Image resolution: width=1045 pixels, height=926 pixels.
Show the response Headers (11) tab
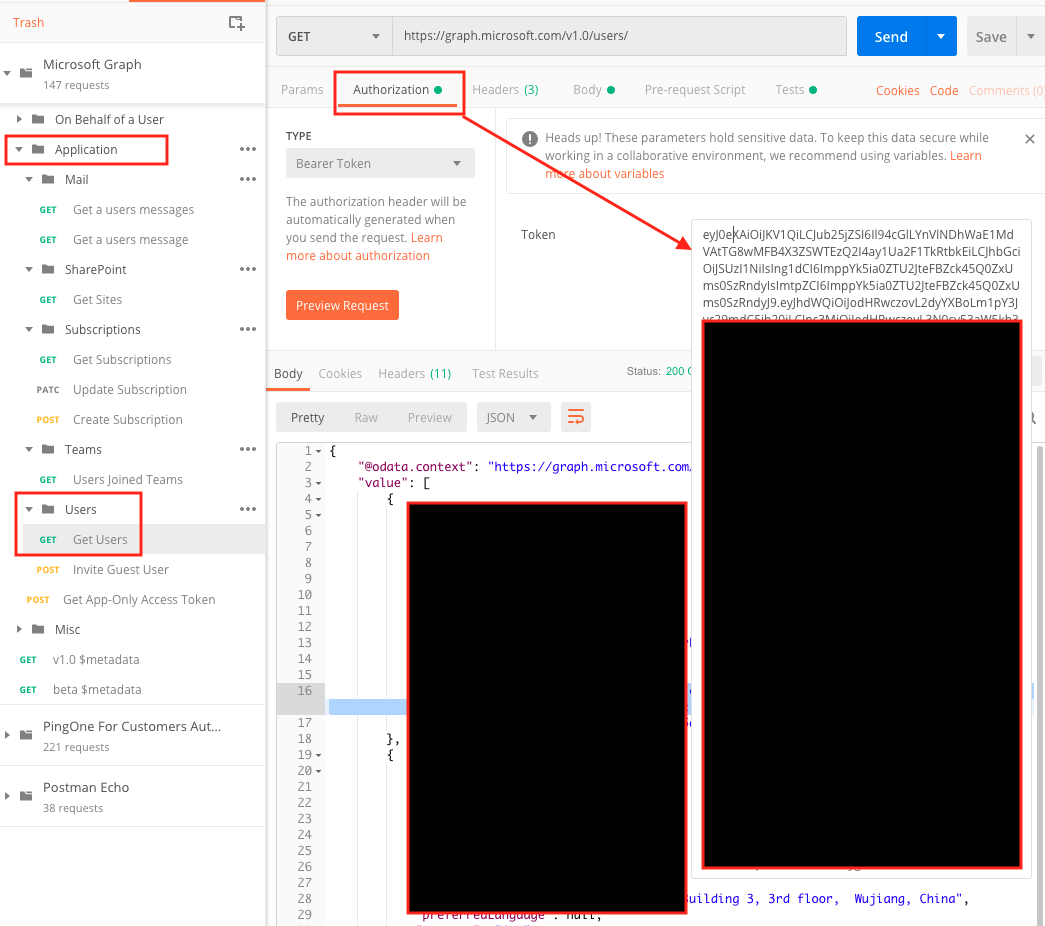click(415, 373)
